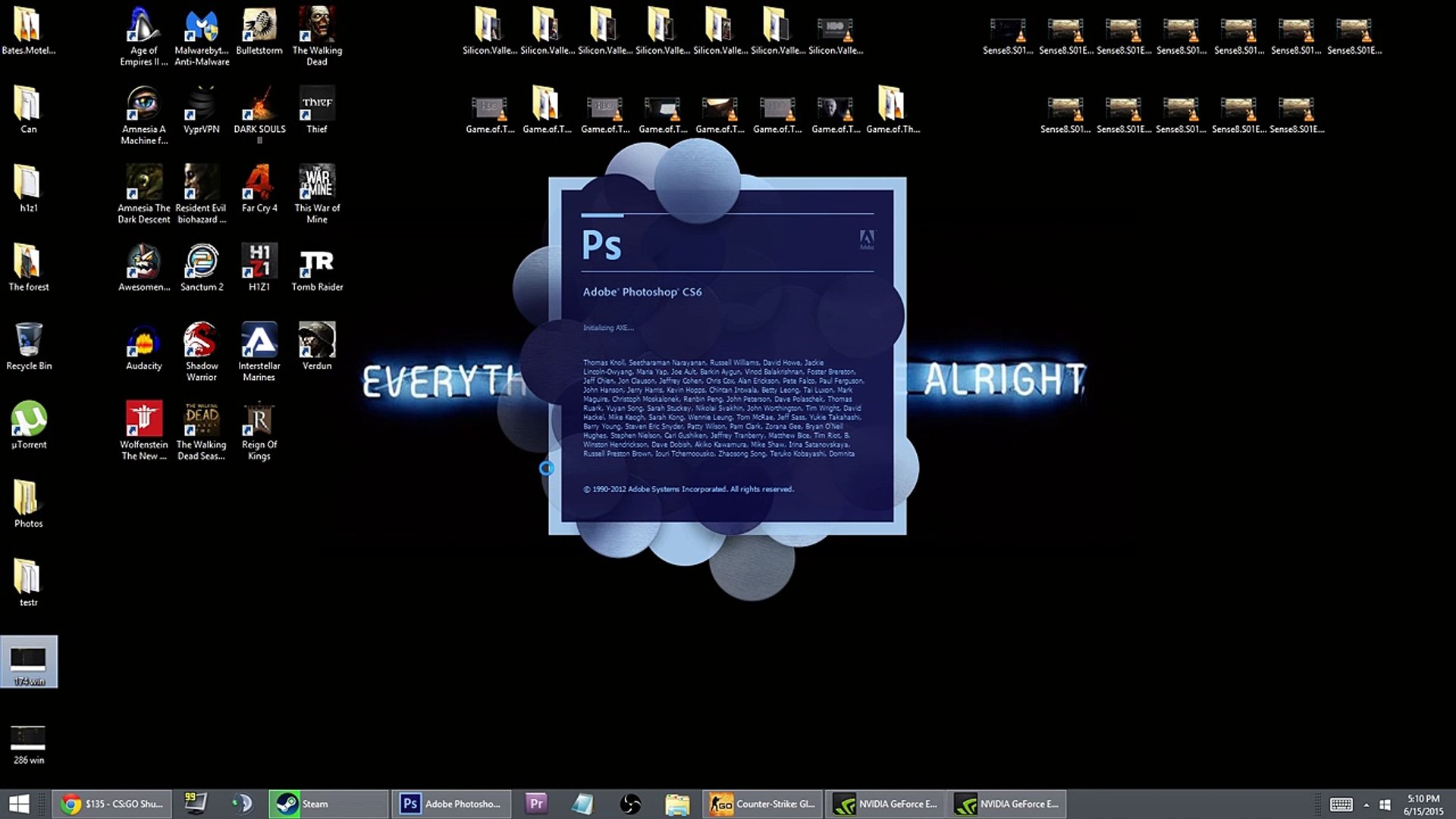1456x819 pixels.
Task: Switch to the Steam taskbar window
Action: point(328,804)
